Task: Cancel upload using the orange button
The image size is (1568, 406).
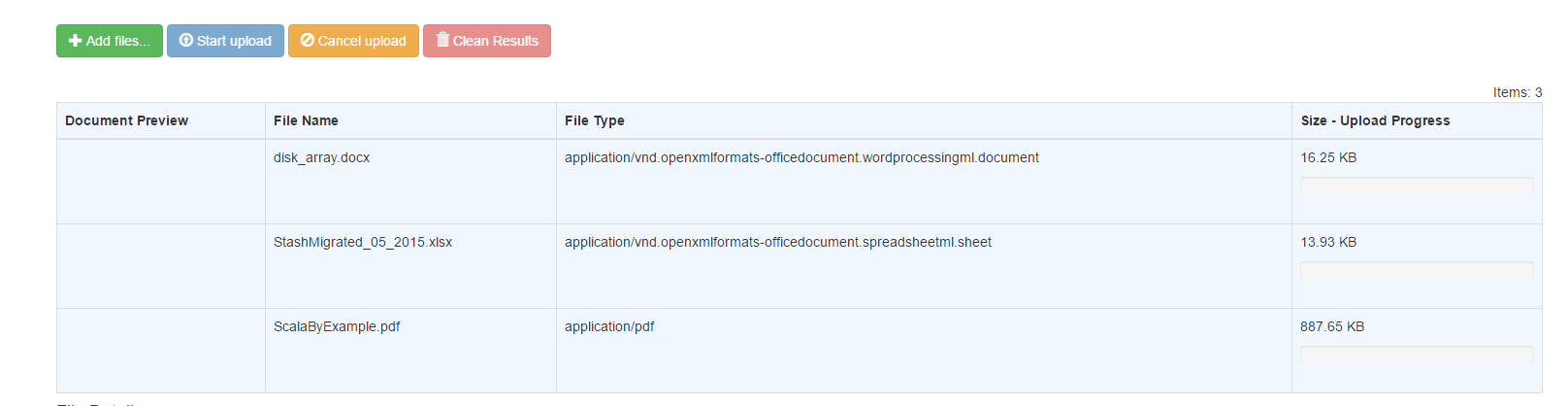Action: [x=353, y=41]
